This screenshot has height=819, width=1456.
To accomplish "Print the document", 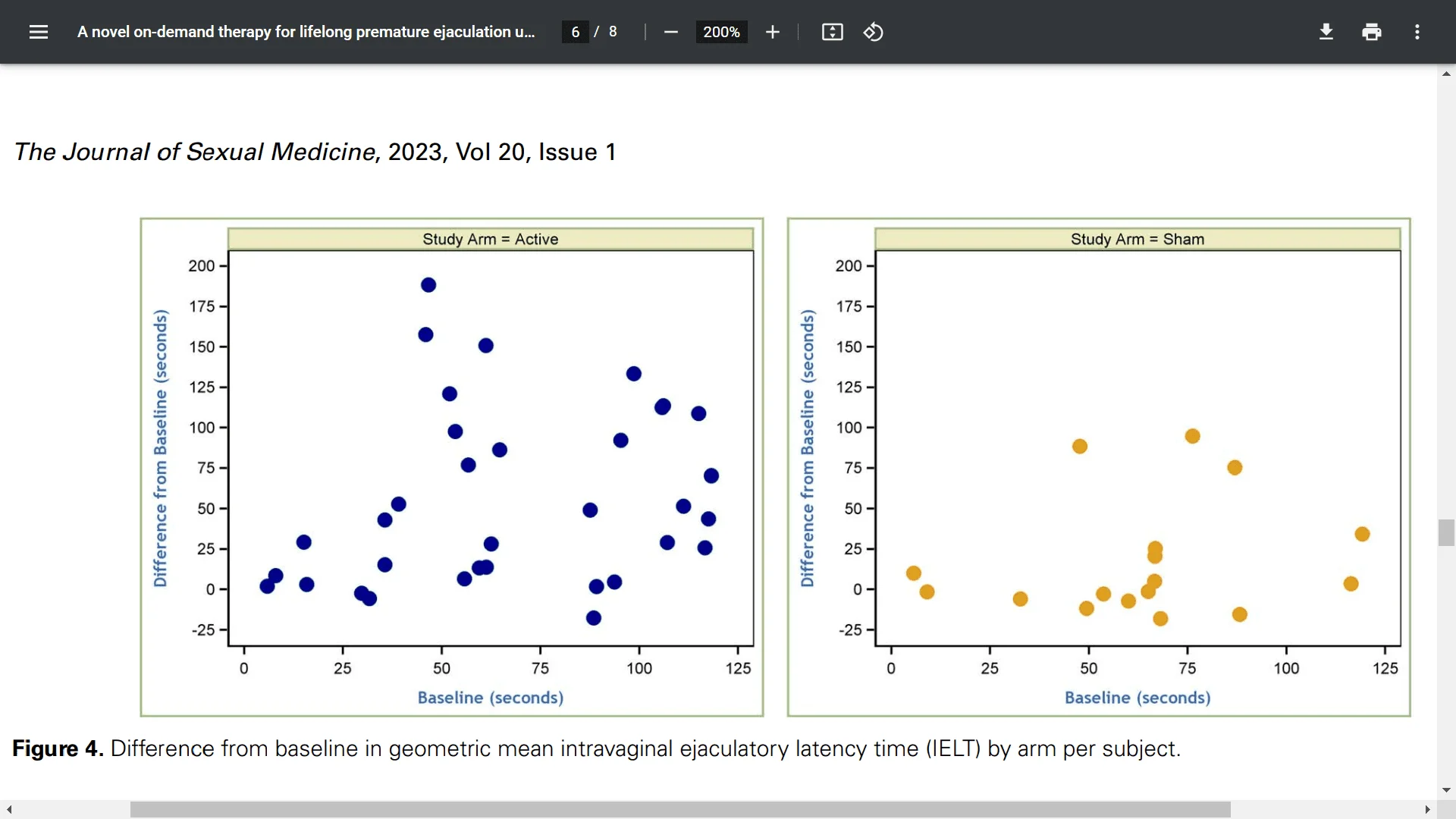I will (x=1372, y=32).
